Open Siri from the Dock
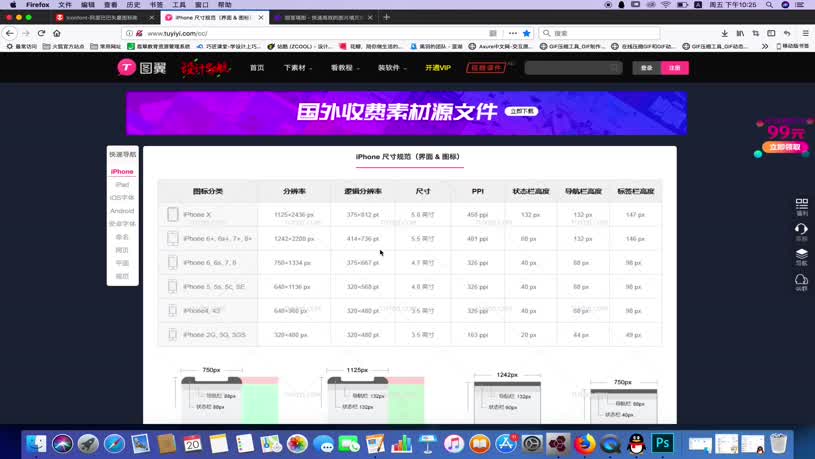The height and width of the screenshot is (459, 815). pos(62,443)
